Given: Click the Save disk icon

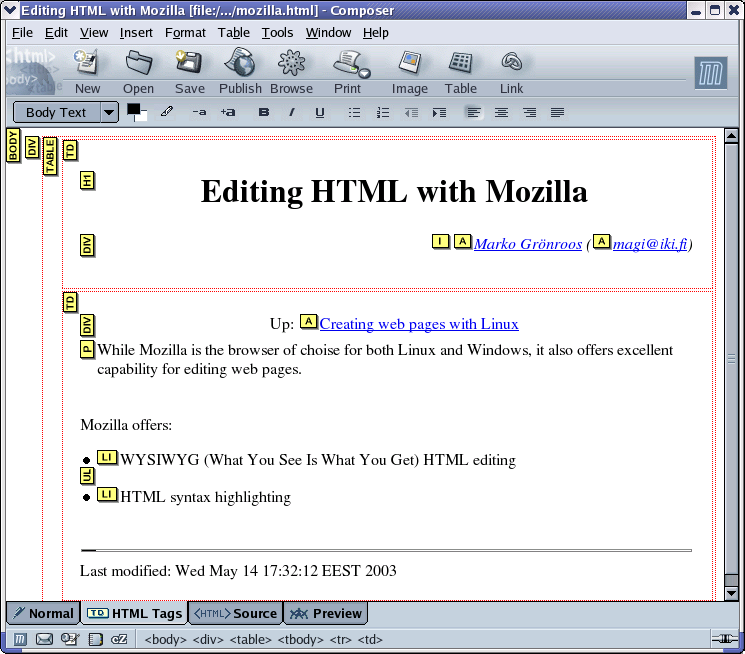Looking at the screenshot, I should point(189,64).
